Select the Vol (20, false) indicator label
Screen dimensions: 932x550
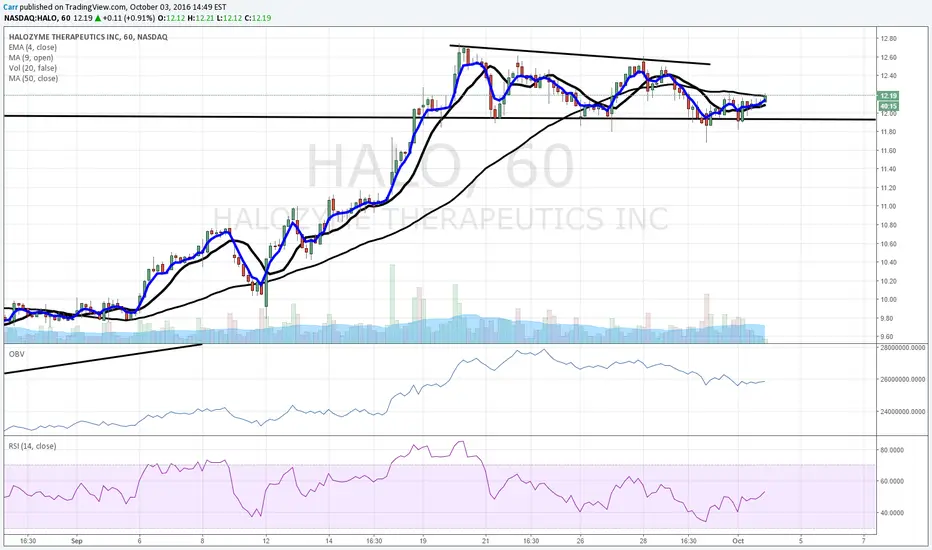tap(33, 68)
